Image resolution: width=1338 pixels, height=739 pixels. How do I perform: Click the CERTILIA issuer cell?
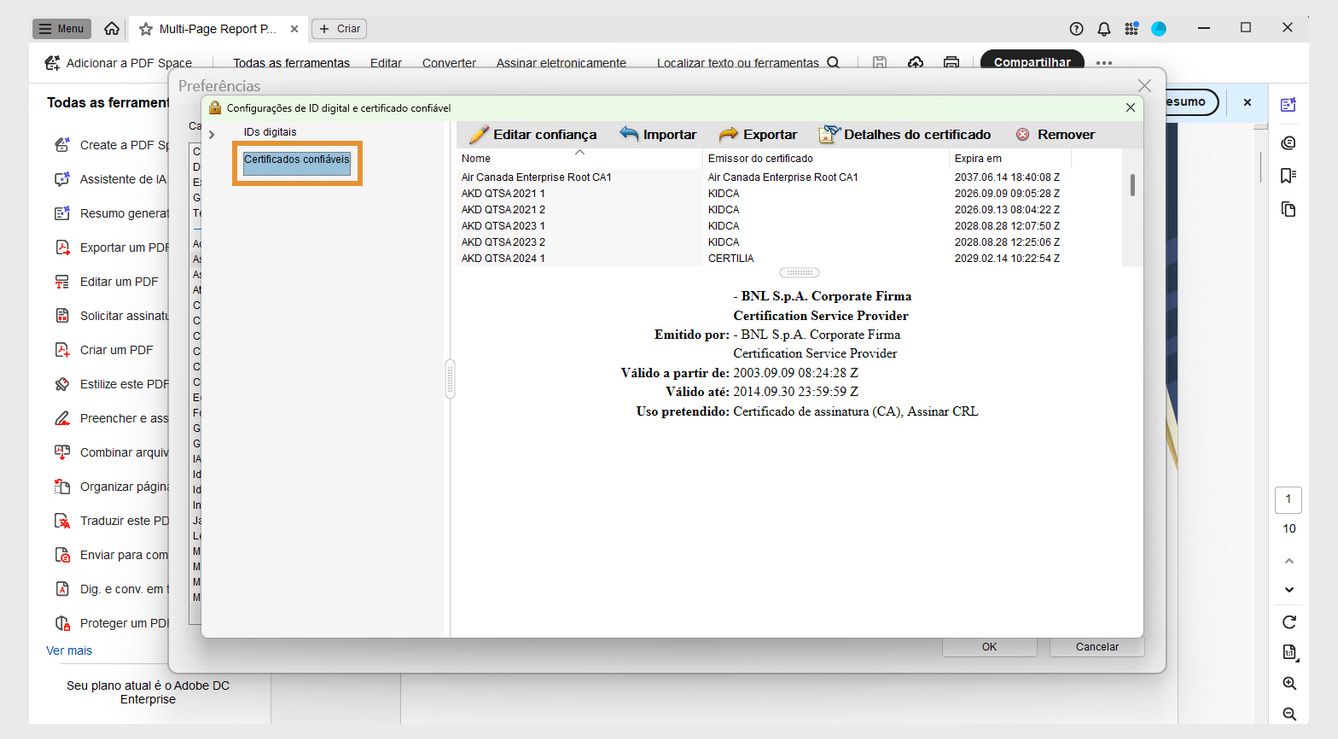[731, 258]
